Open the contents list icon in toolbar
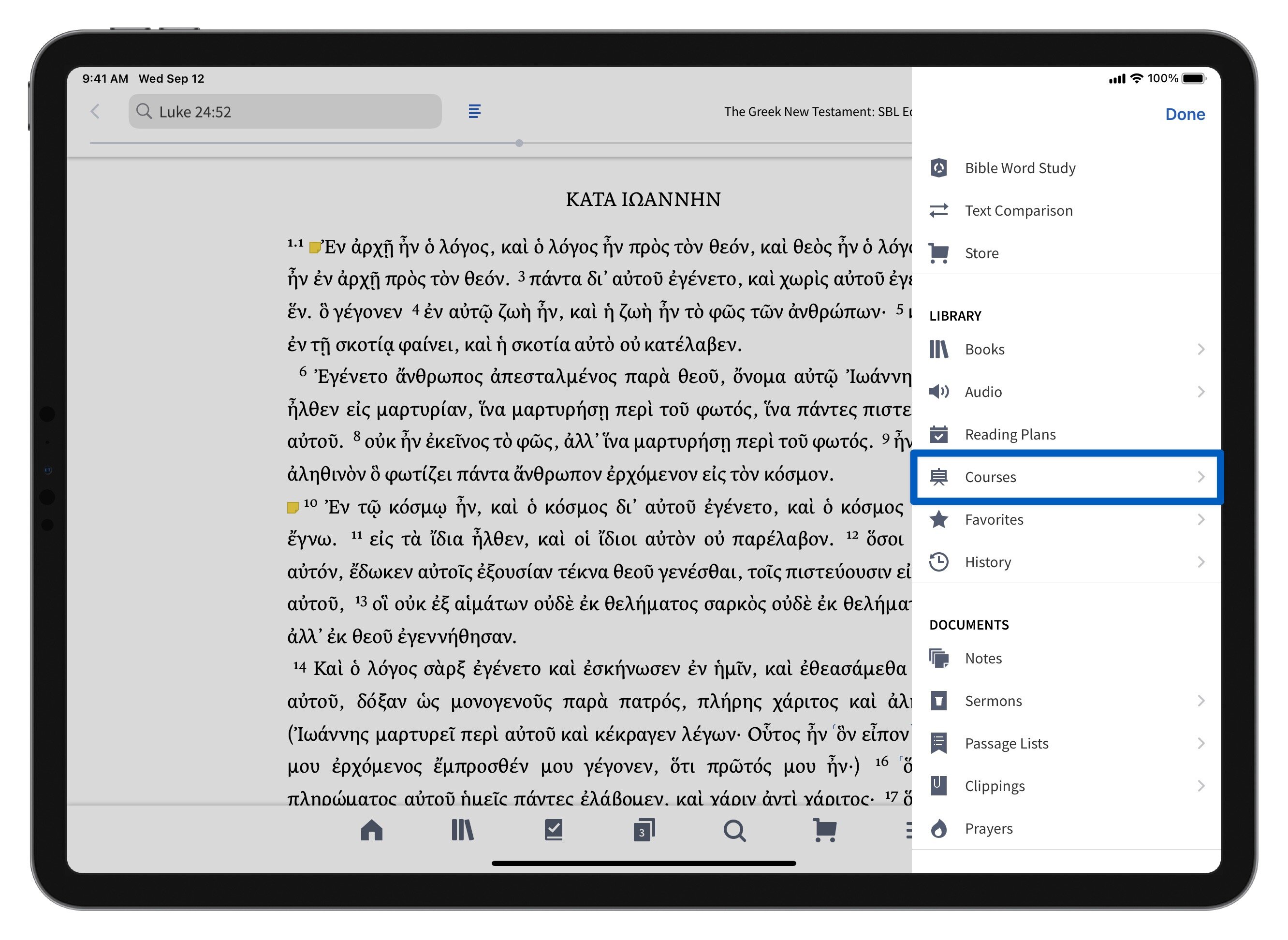This screenshot has width=1288, height=940. [x=474, y=111]
